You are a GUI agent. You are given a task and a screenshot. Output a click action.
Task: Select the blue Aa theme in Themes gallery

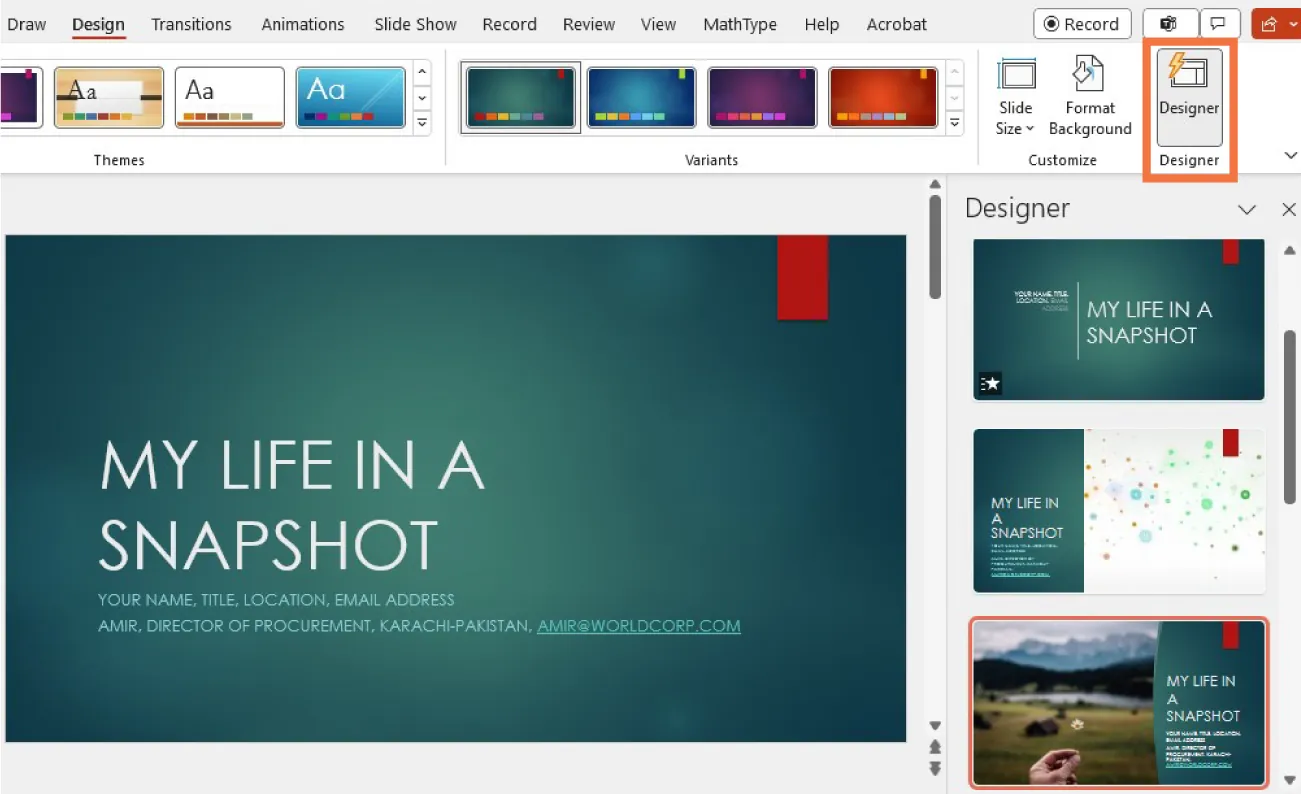click(x=350, y=96)
